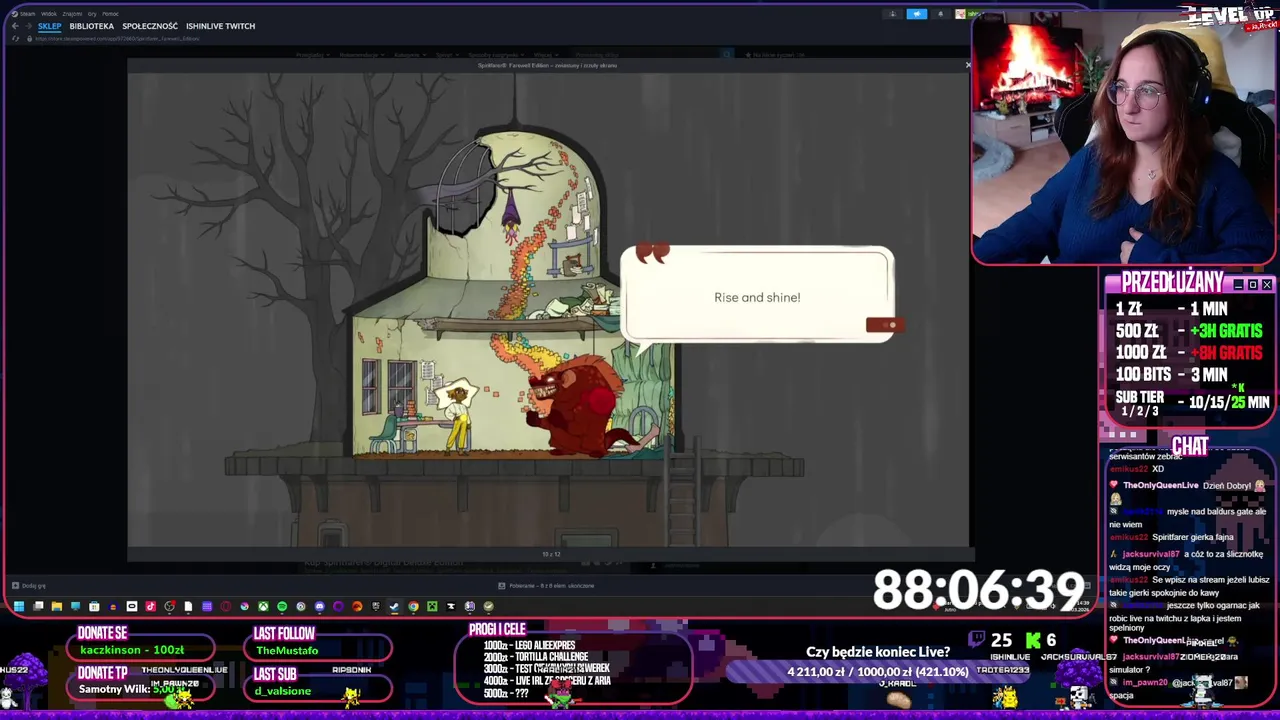Open the pink music-note taskbar app
Image resolution: width=1280 pixels, height=720 pixels.
tap(150, 606)
